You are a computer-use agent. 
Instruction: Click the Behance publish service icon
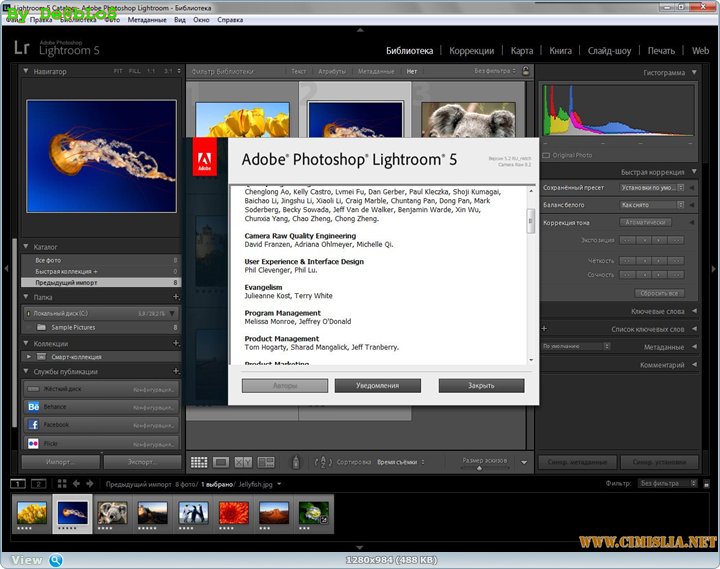tap(33, 407)
